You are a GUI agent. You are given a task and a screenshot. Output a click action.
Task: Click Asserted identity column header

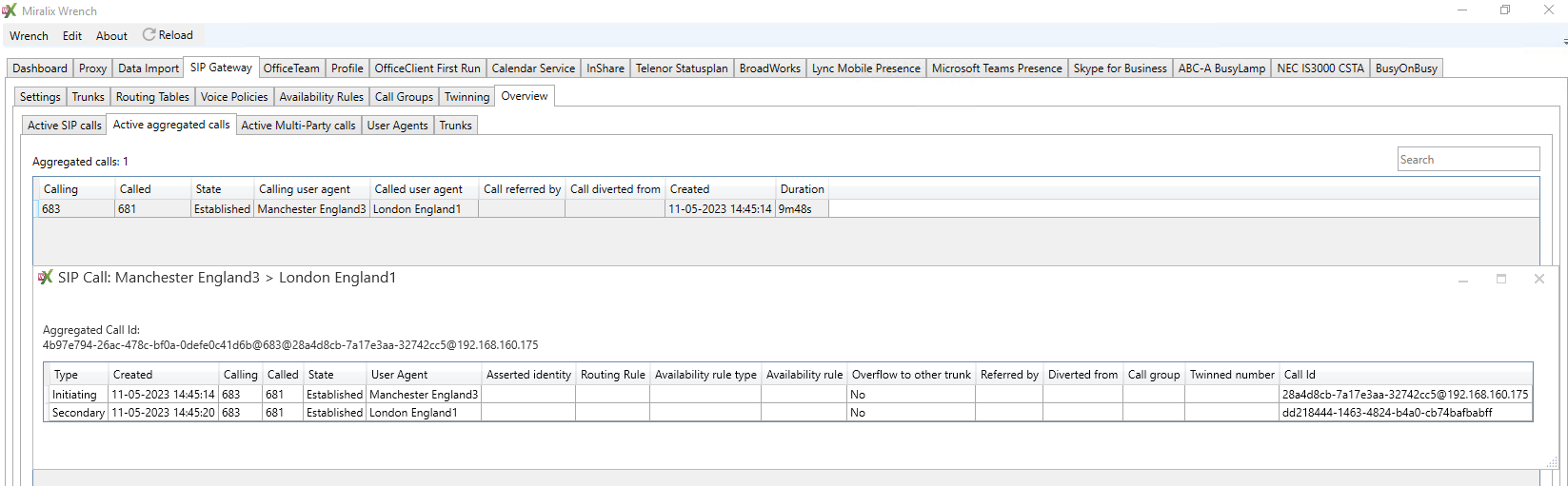point(528,375)
